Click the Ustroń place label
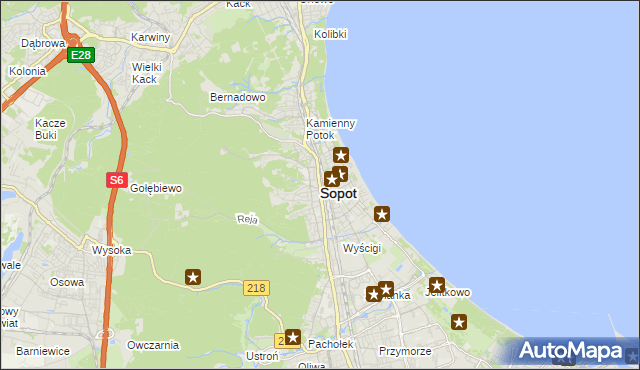The image size is (640, 370). click(x=262, y=356)
